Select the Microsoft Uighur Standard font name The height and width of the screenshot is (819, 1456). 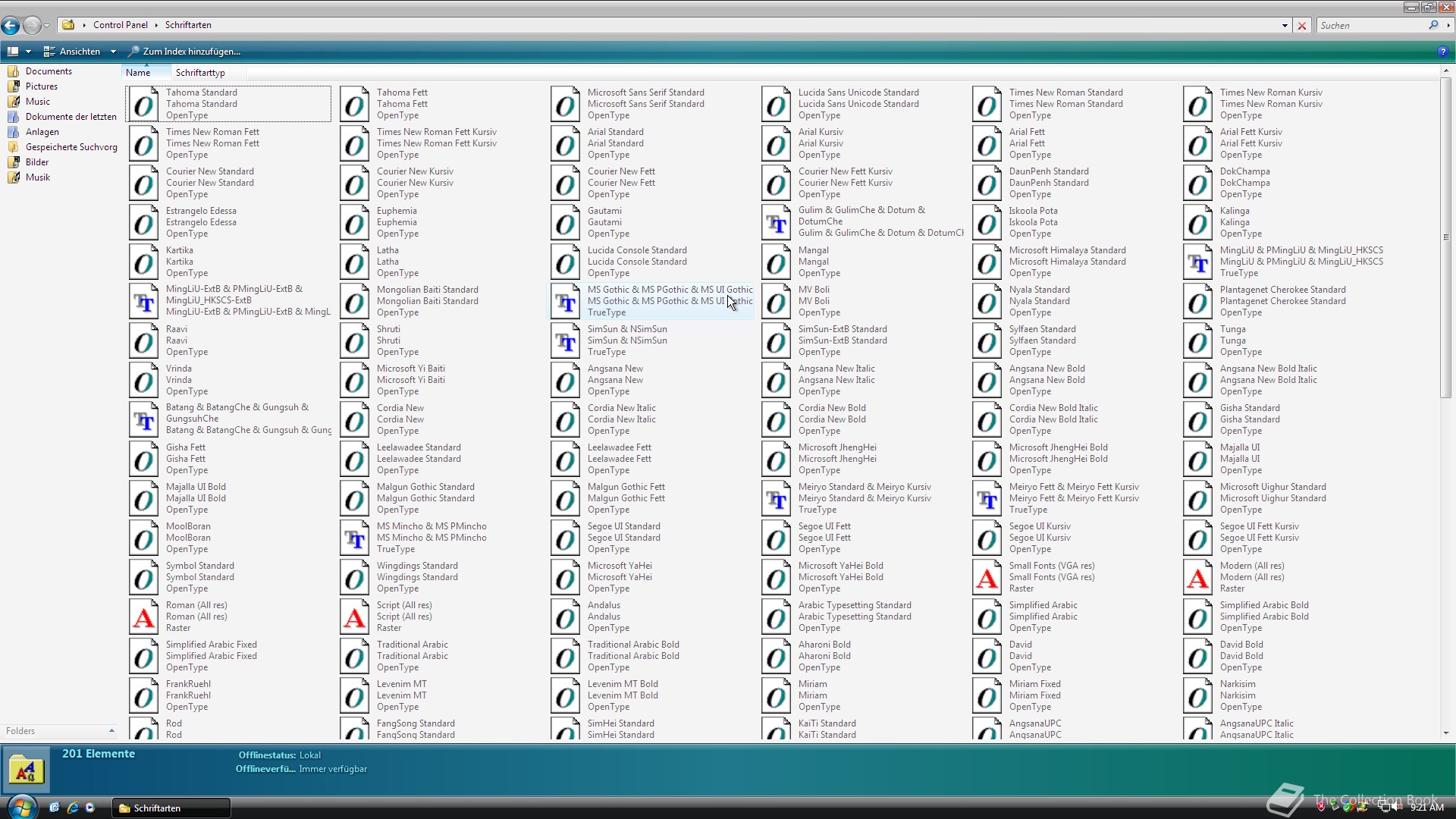click(1272, 487)
